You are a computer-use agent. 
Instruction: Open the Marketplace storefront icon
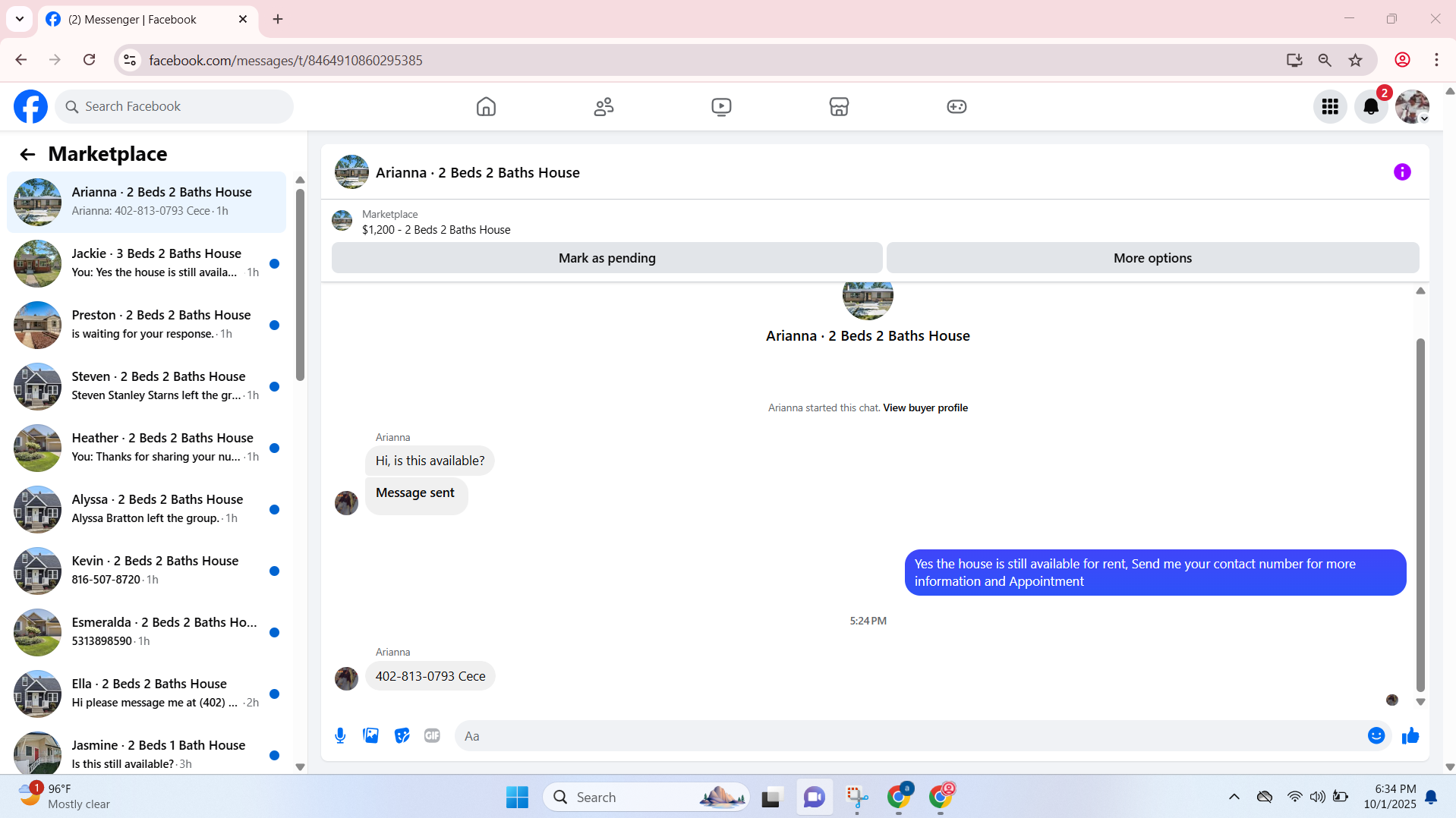tap(839, 106)
